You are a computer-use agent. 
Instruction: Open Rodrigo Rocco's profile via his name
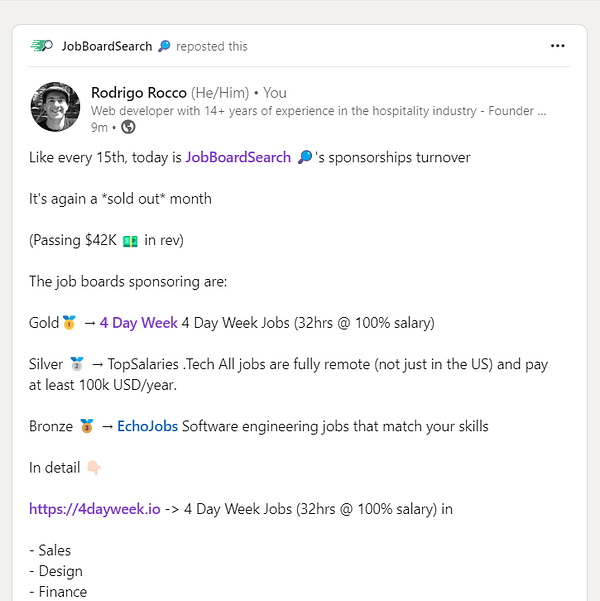(x=138, y=93)
